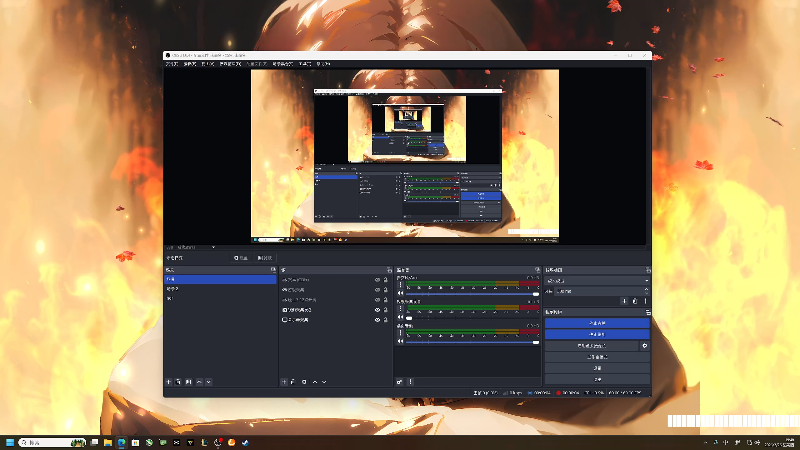Open the Help menu in OBS
Image resolution: width=800 pixels, height=450 pixels.
click(323, 64)
